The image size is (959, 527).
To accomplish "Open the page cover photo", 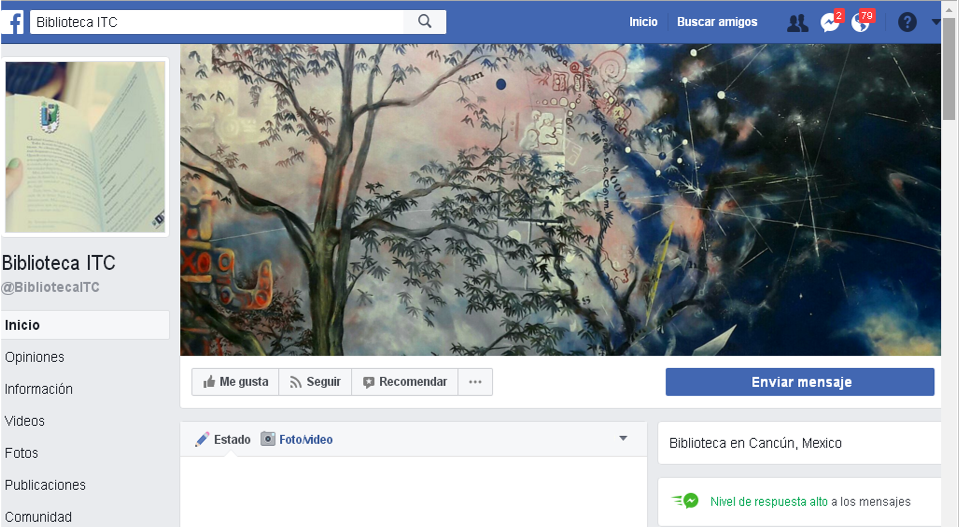I will click(x=560, y=199).
